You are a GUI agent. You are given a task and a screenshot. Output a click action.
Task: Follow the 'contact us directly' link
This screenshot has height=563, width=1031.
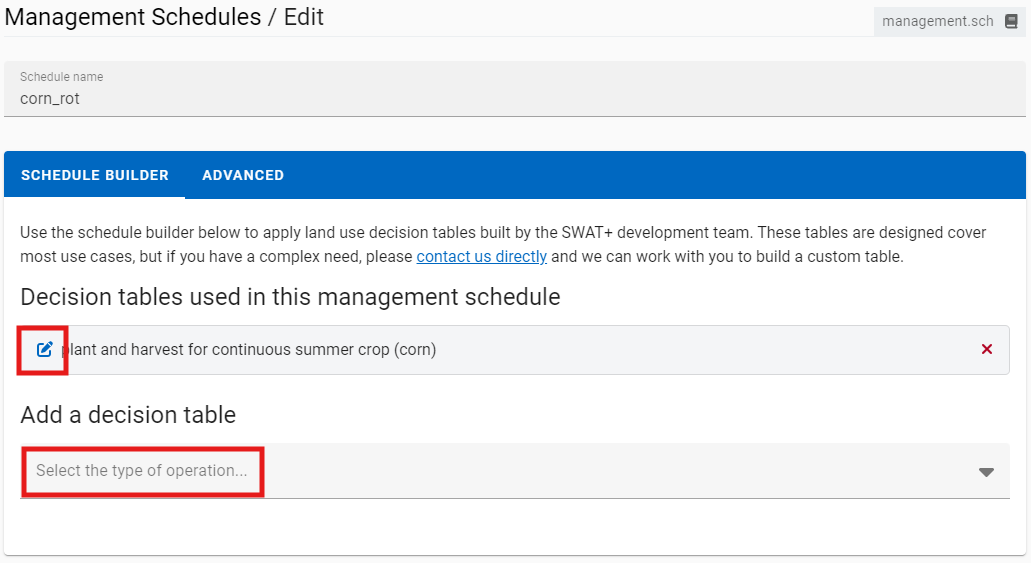tap(481, 257)
